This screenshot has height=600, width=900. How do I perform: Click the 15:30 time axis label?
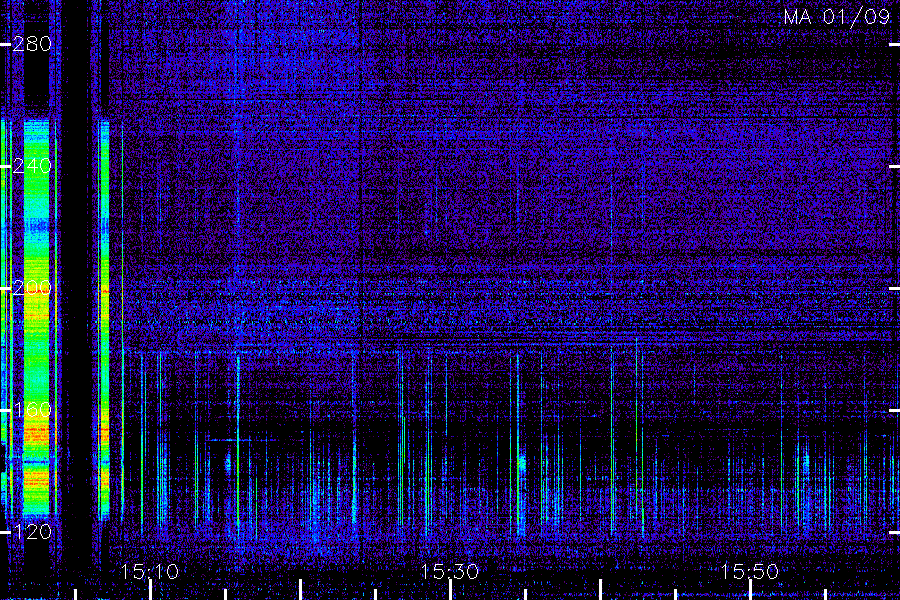(449, 572)
